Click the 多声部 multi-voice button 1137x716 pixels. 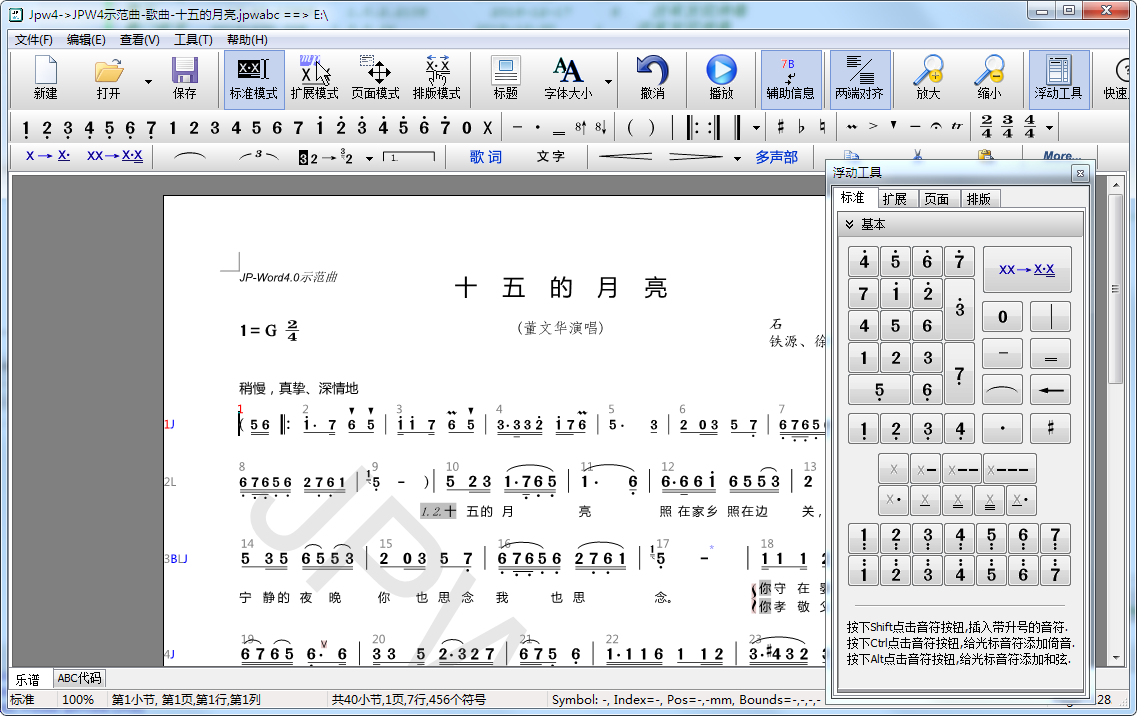tap(776, 157)
